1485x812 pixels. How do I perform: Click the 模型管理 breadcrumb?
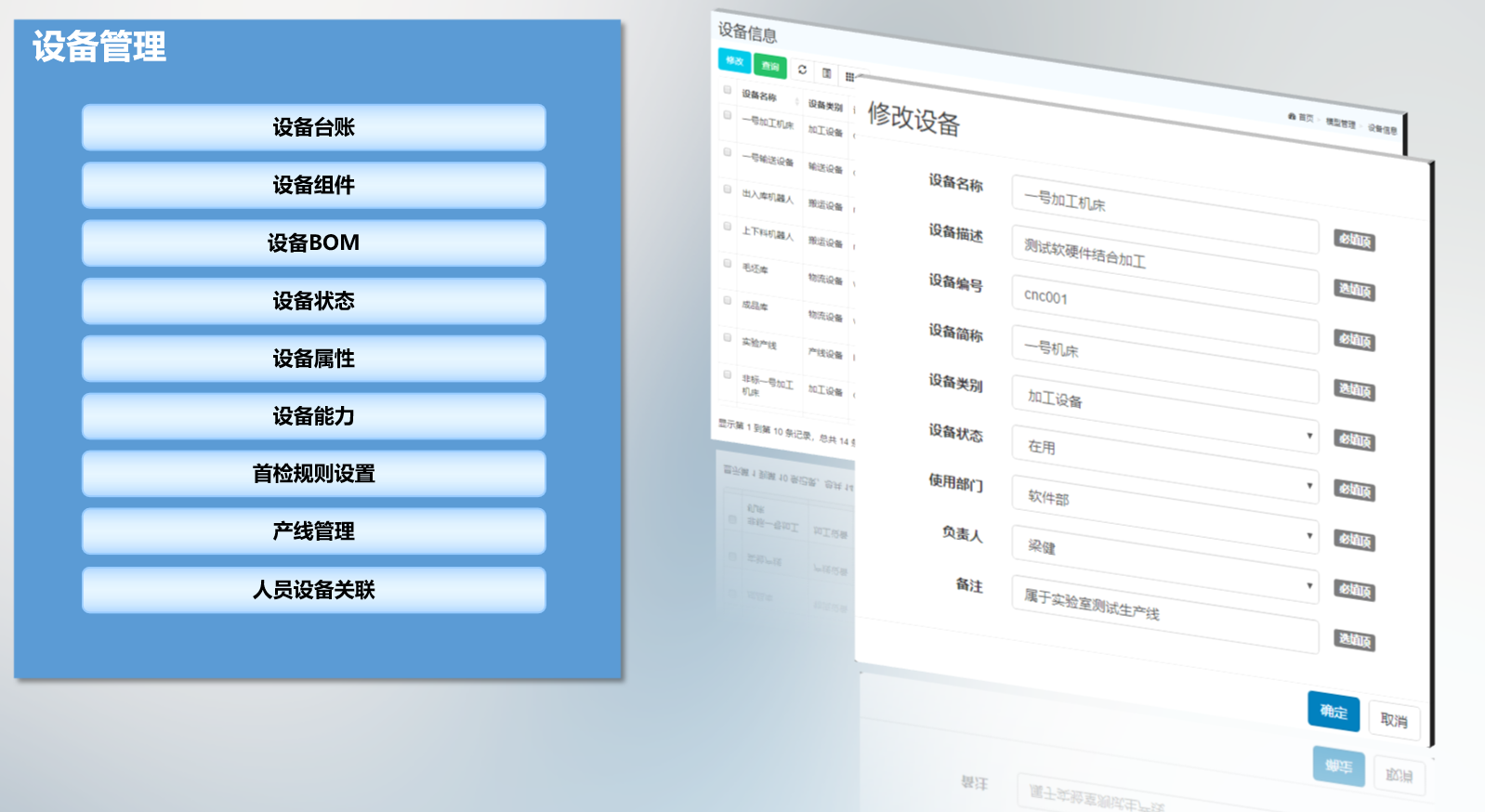[x=1340, y=123]
